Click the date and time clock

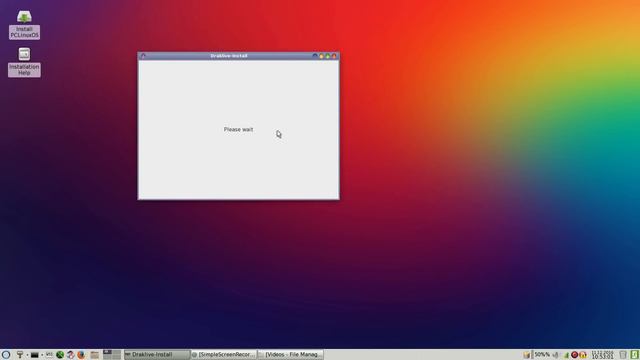[602, 355]
